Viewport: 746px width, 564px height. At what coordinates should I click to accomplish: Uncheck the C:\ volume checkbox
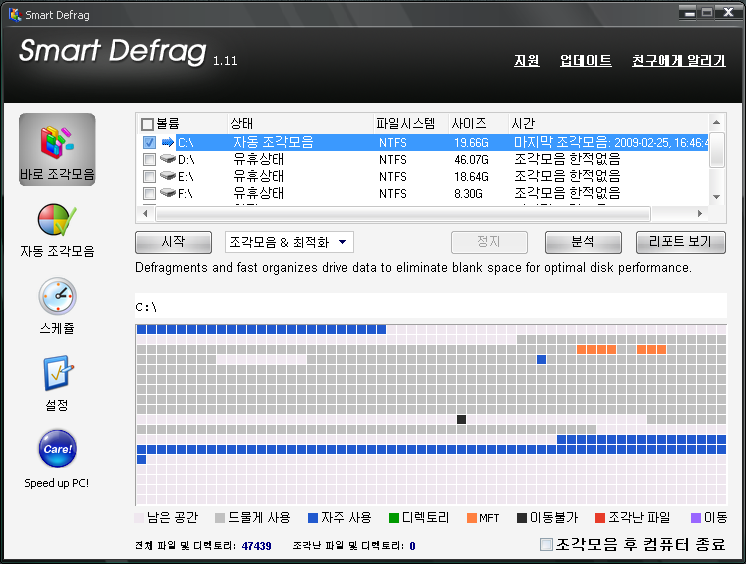pos(149,142)
